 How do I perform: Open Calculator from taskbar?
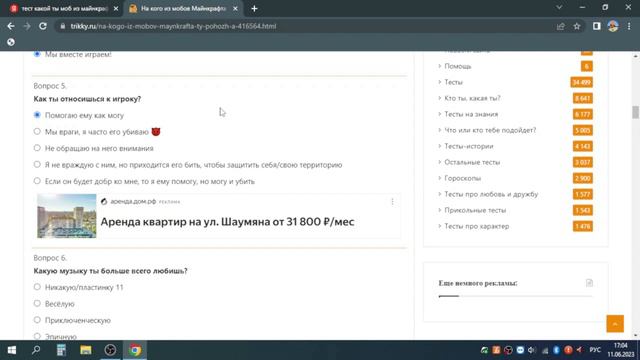pos(61,350)
